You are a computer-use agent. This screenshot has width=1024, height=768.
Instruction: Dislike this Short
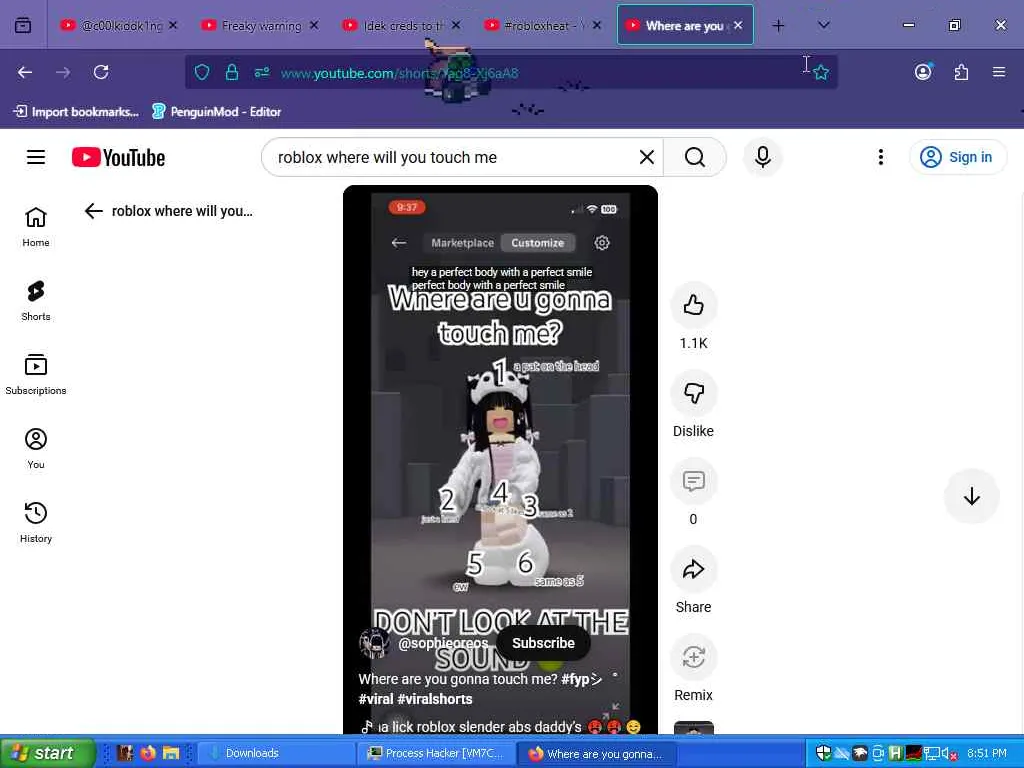coord(694,393)
